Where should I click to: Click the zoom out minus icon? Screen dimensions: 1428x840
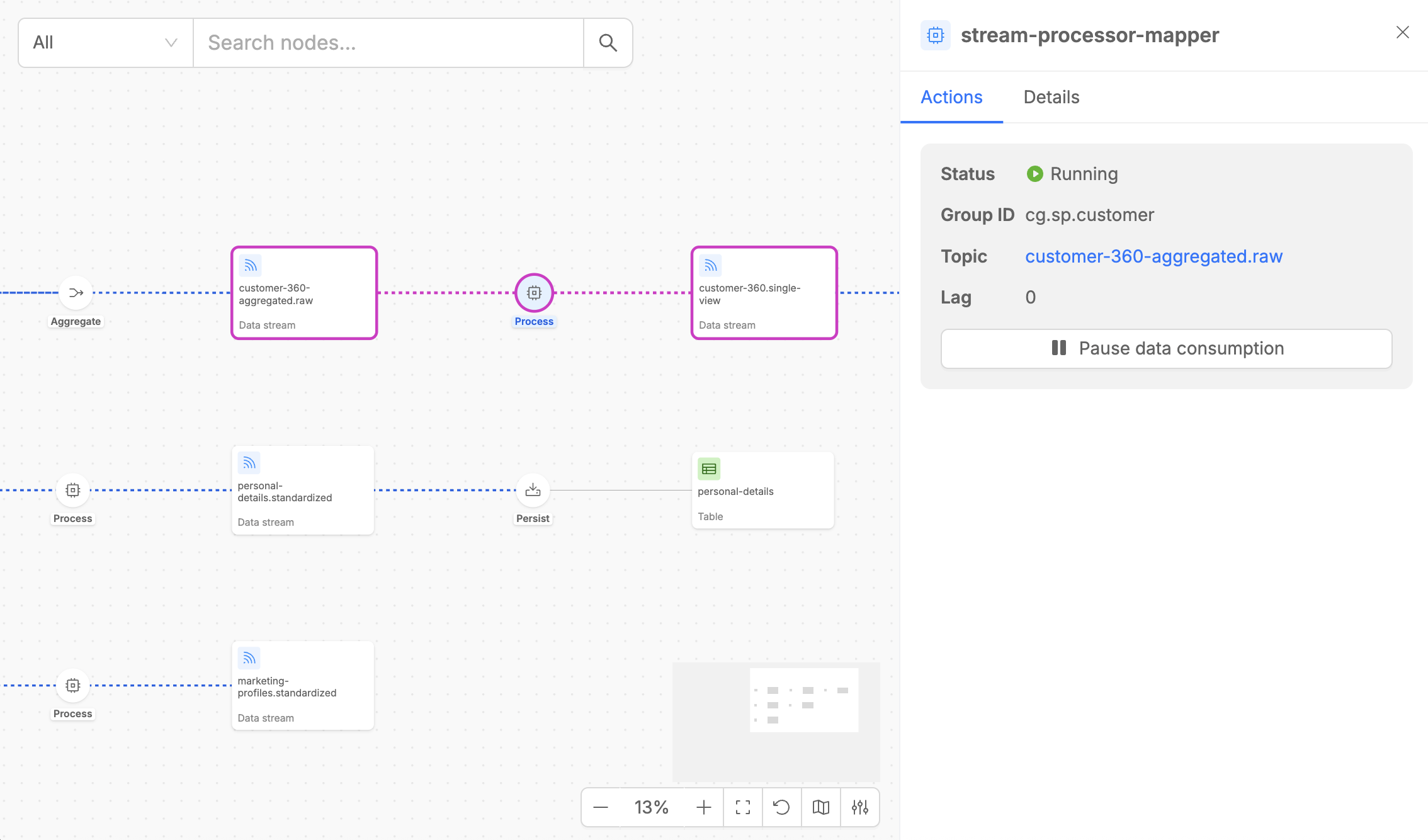[x=601, y=807]
